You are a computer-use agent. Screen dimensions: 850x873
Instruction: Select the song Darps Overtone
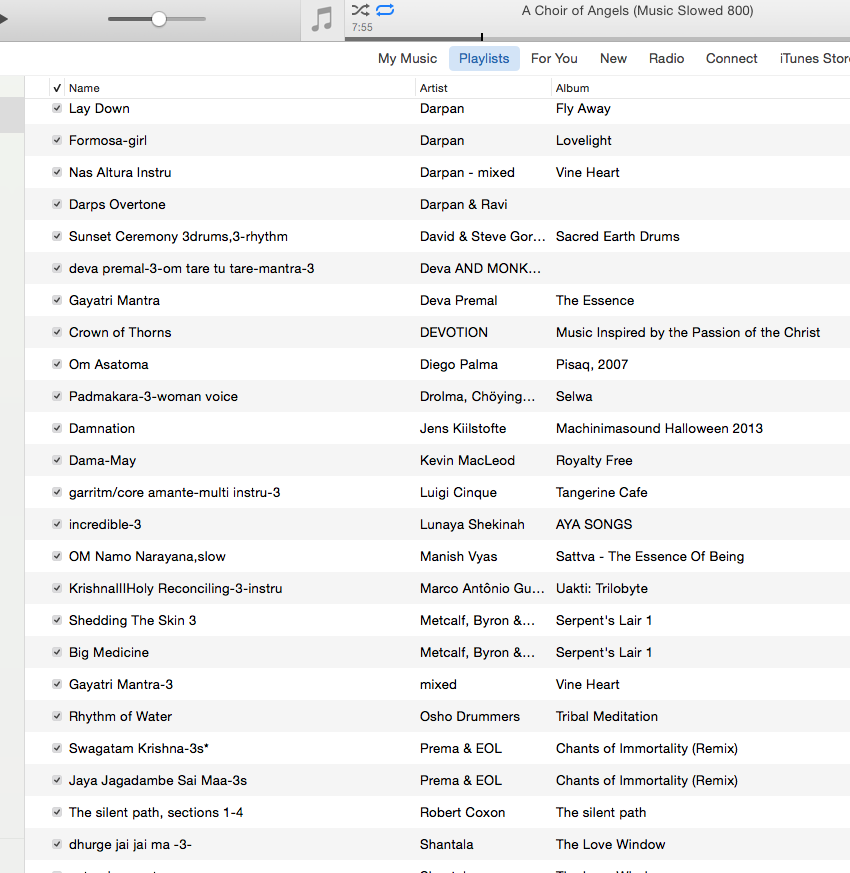point(117,204)
